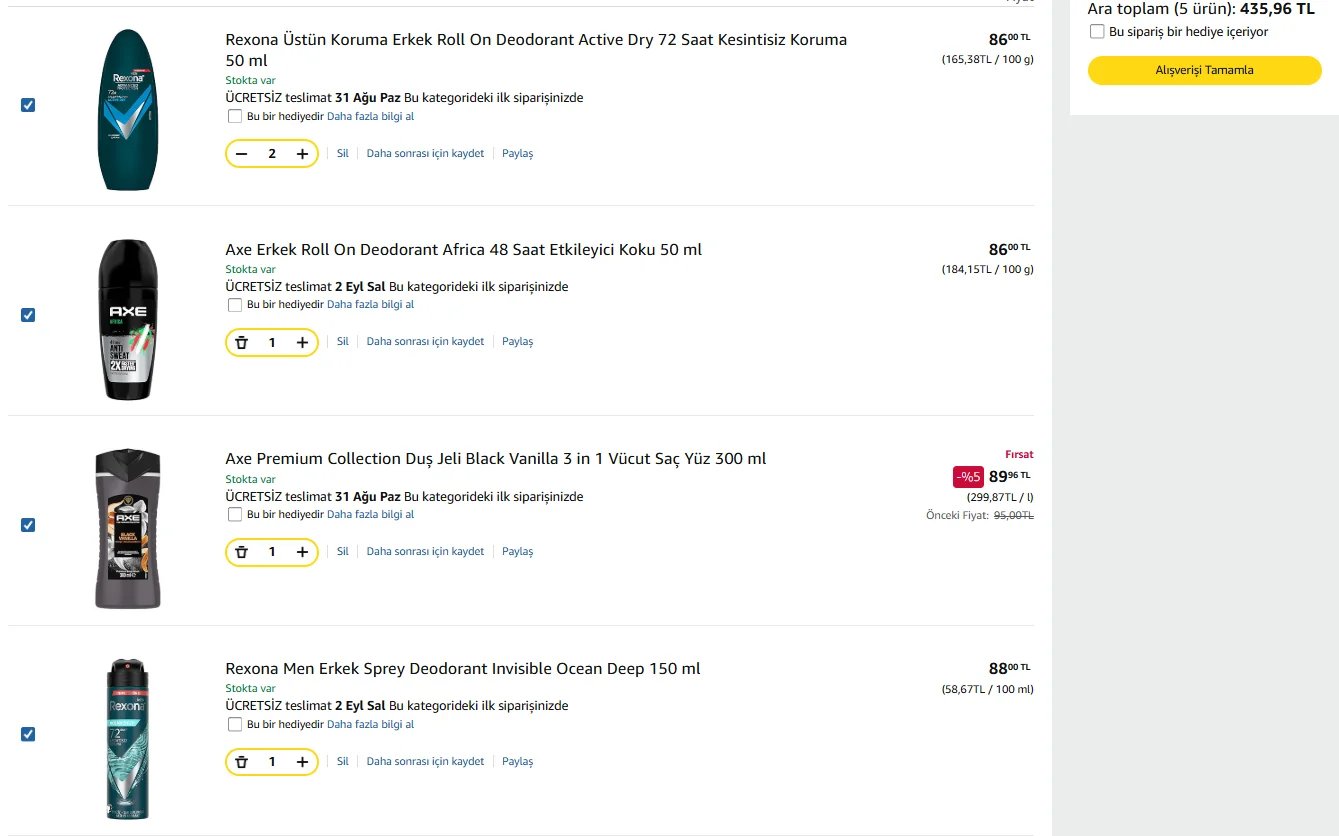Image resolution: width=1339 pixels, height=836 pixels.
Task: Open Rexona Men Invisible Ocean Deep product title
Action: pos(463,669)
